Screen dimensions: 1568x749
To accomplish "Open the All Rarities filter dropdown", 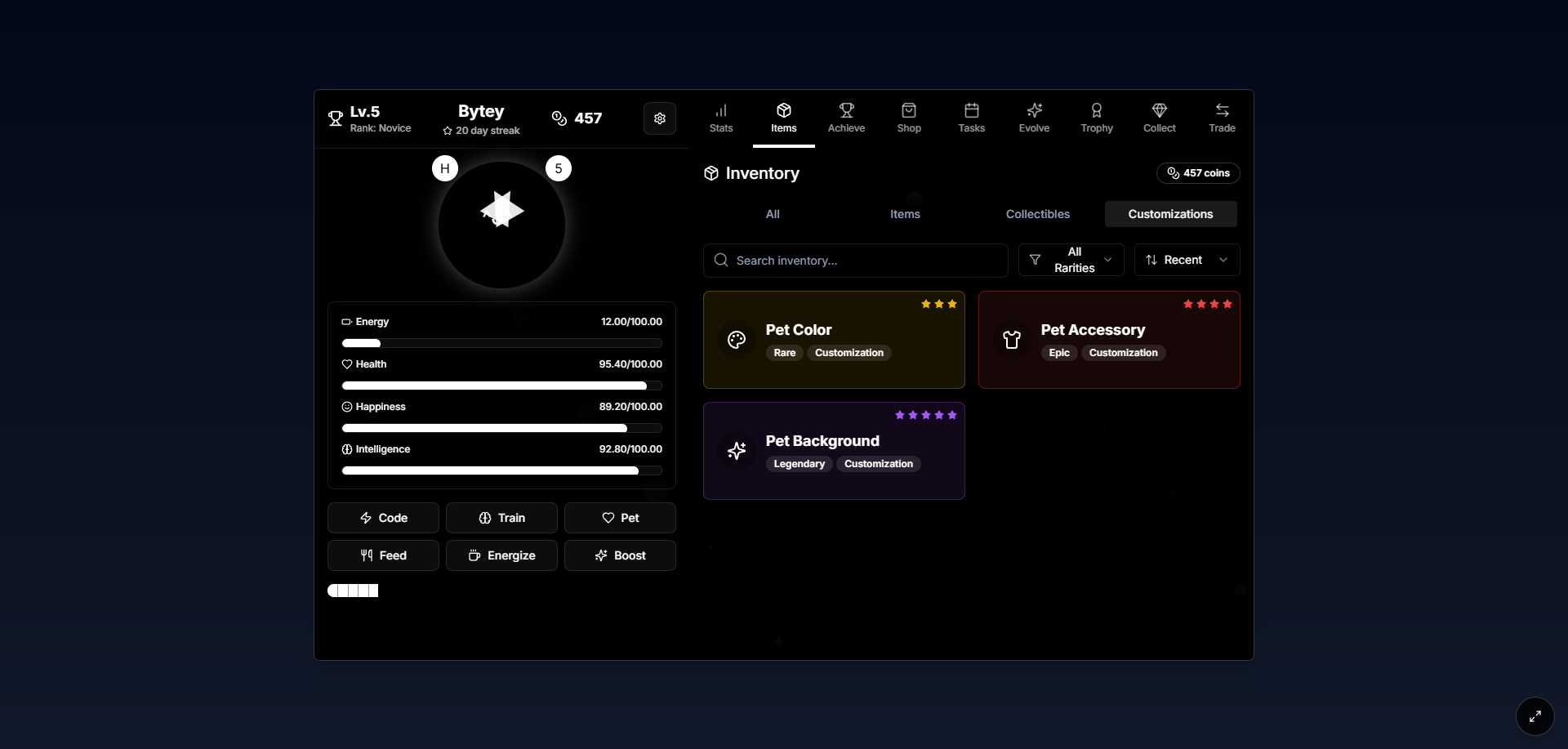I will pos(1071,259).
